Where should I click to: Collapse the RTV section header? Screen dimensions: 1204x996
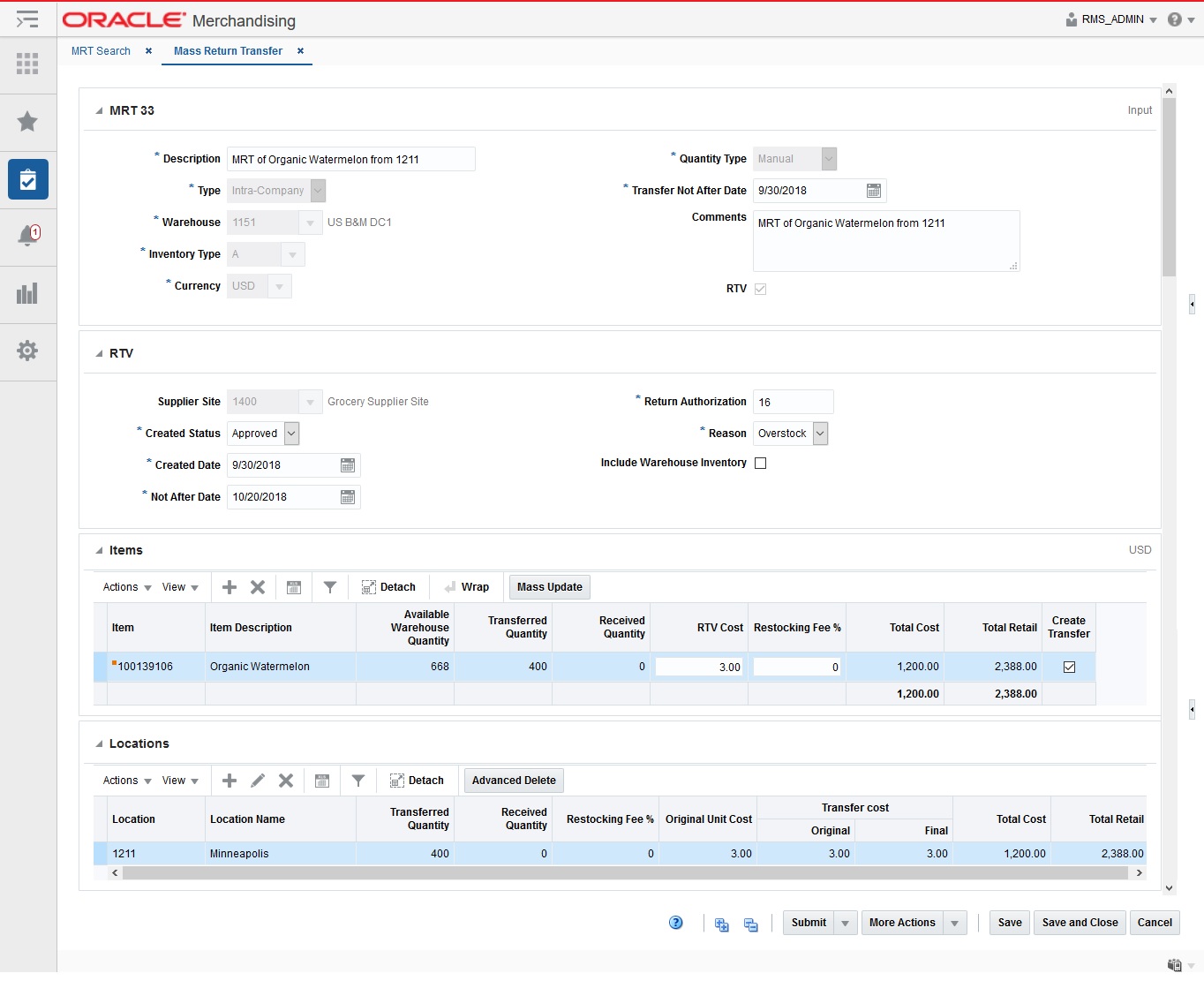tap(99, 352)
